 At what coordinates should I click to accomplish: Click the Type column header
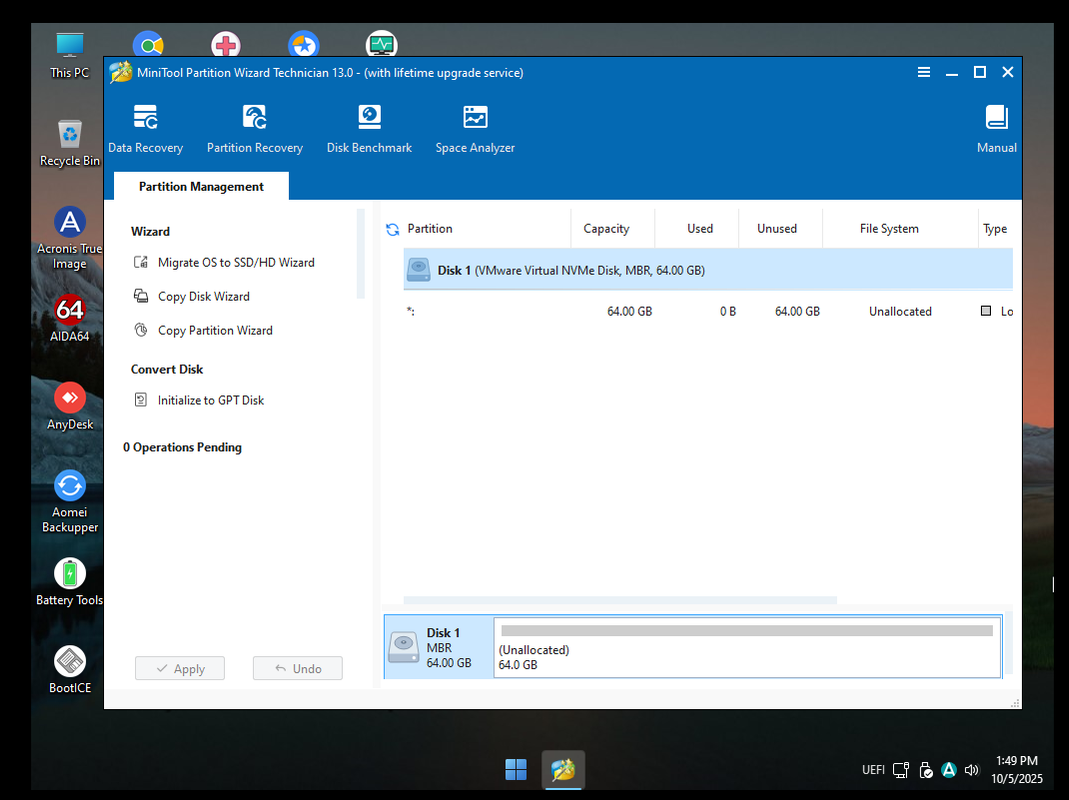(995, 228)
